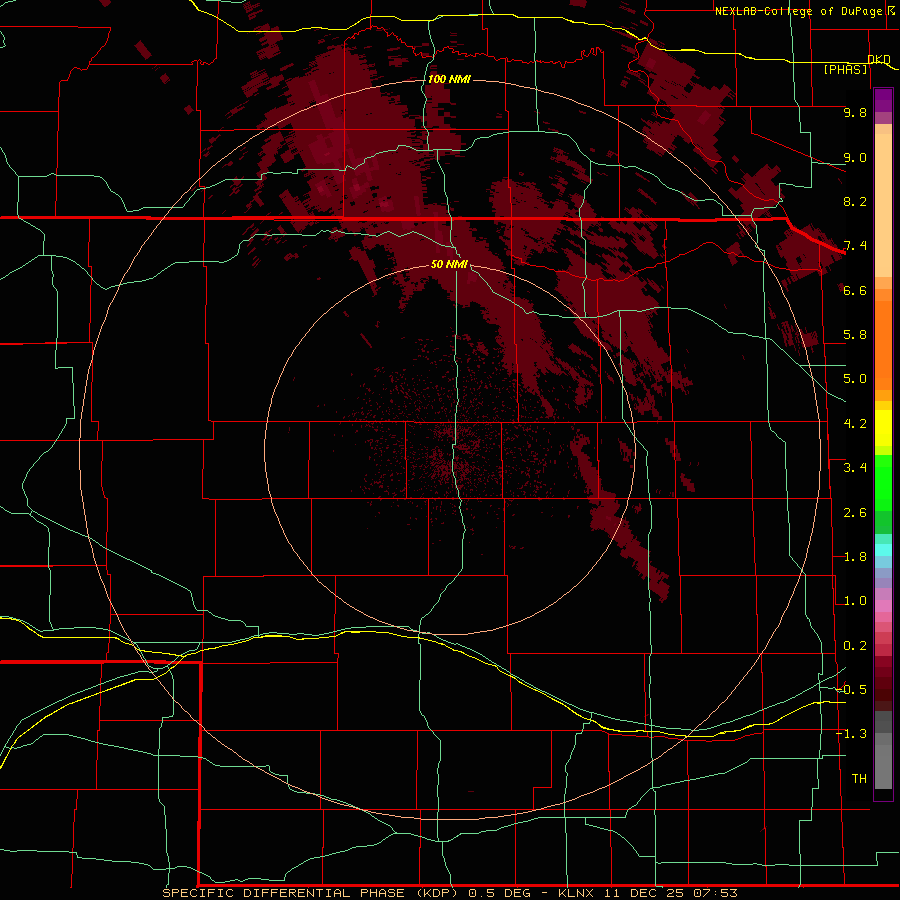
Task: Click the 7.4 scale value
Action: (855, 246)
